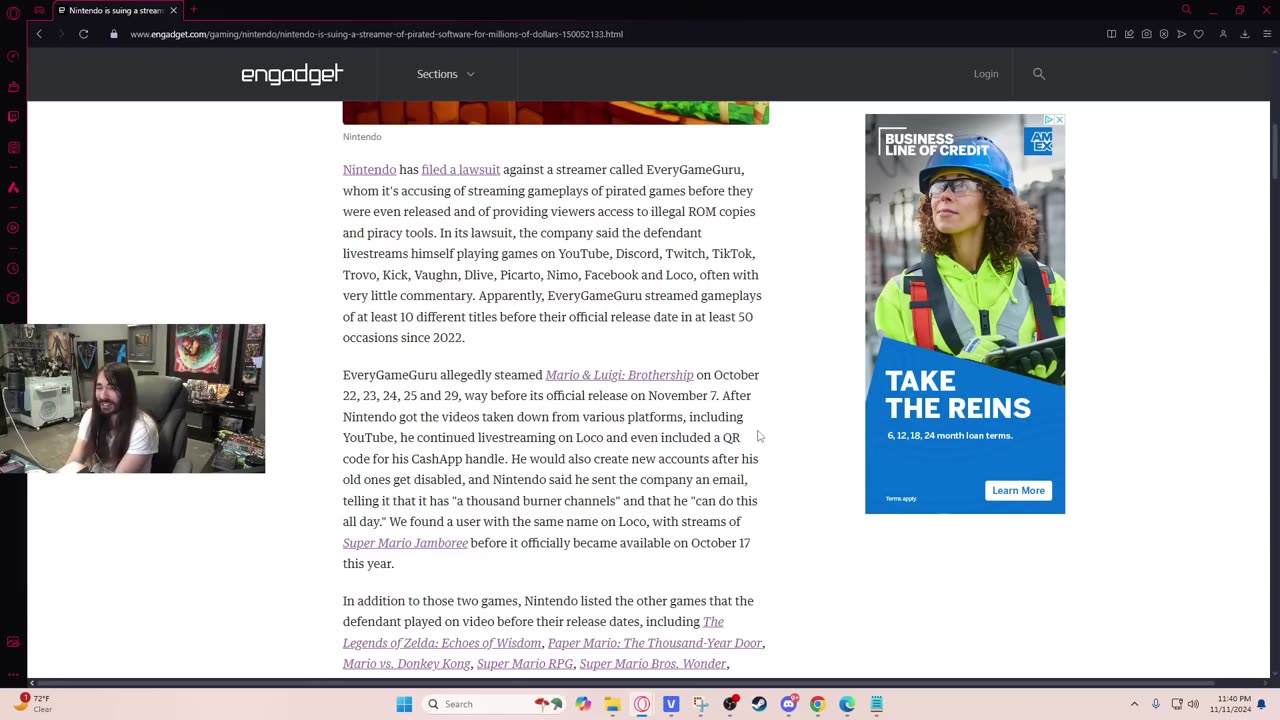Open the weather widget showing 72°F
Image resolution: width=1280 pixels, height=720 pixels.
coord(33,704)
